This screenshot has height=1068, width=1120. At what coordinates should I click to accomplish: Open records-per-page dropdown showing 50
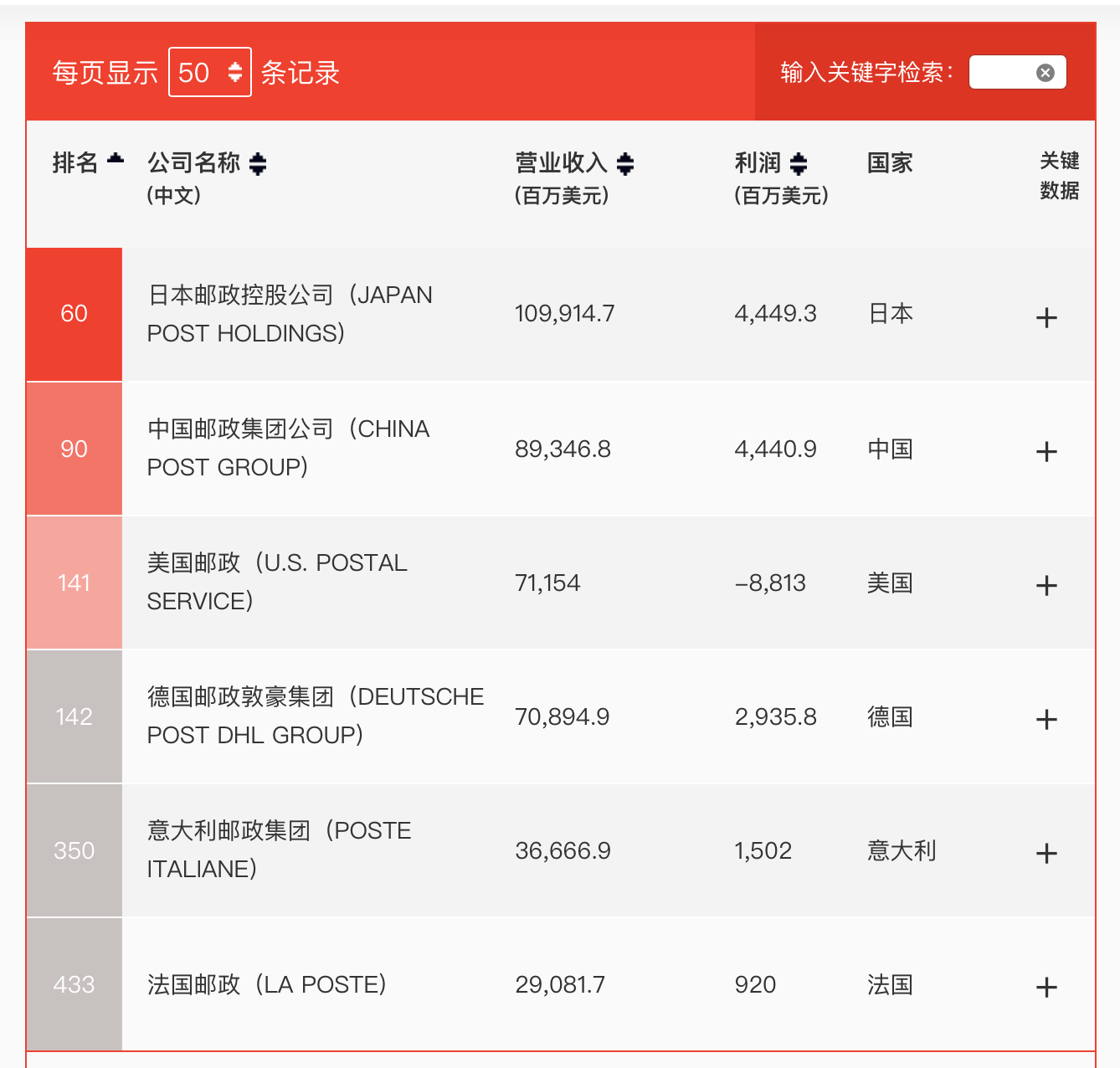coord(209,73)
